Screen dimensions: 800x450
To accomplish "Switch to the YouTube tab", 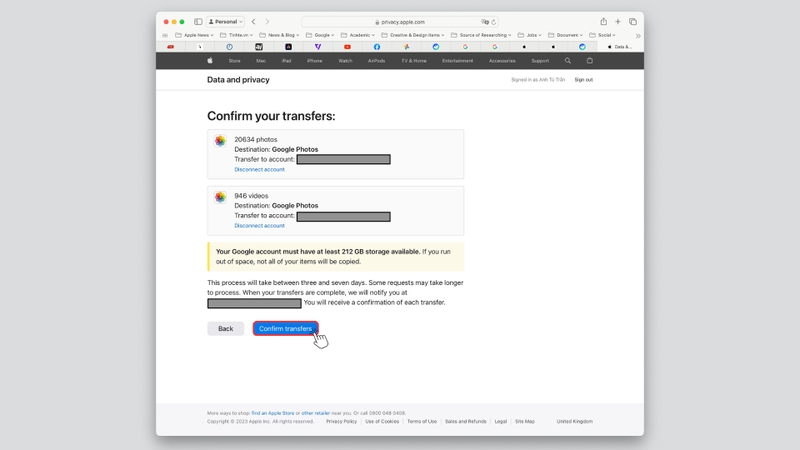I will tap(347, 47).
